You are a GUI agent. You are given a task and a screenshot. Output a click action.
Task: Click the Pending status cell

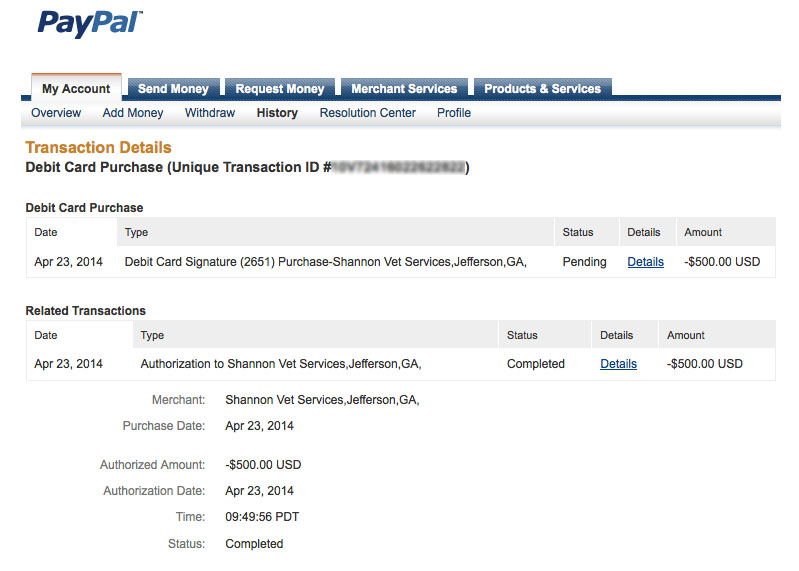pos(584,262)
